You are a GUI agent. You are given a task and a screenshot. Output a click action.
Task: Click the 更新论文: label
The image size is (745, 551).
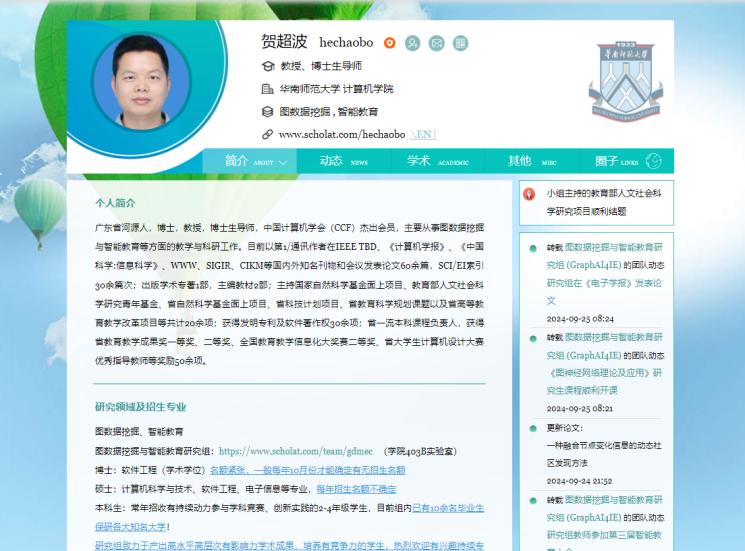(564, 428)
